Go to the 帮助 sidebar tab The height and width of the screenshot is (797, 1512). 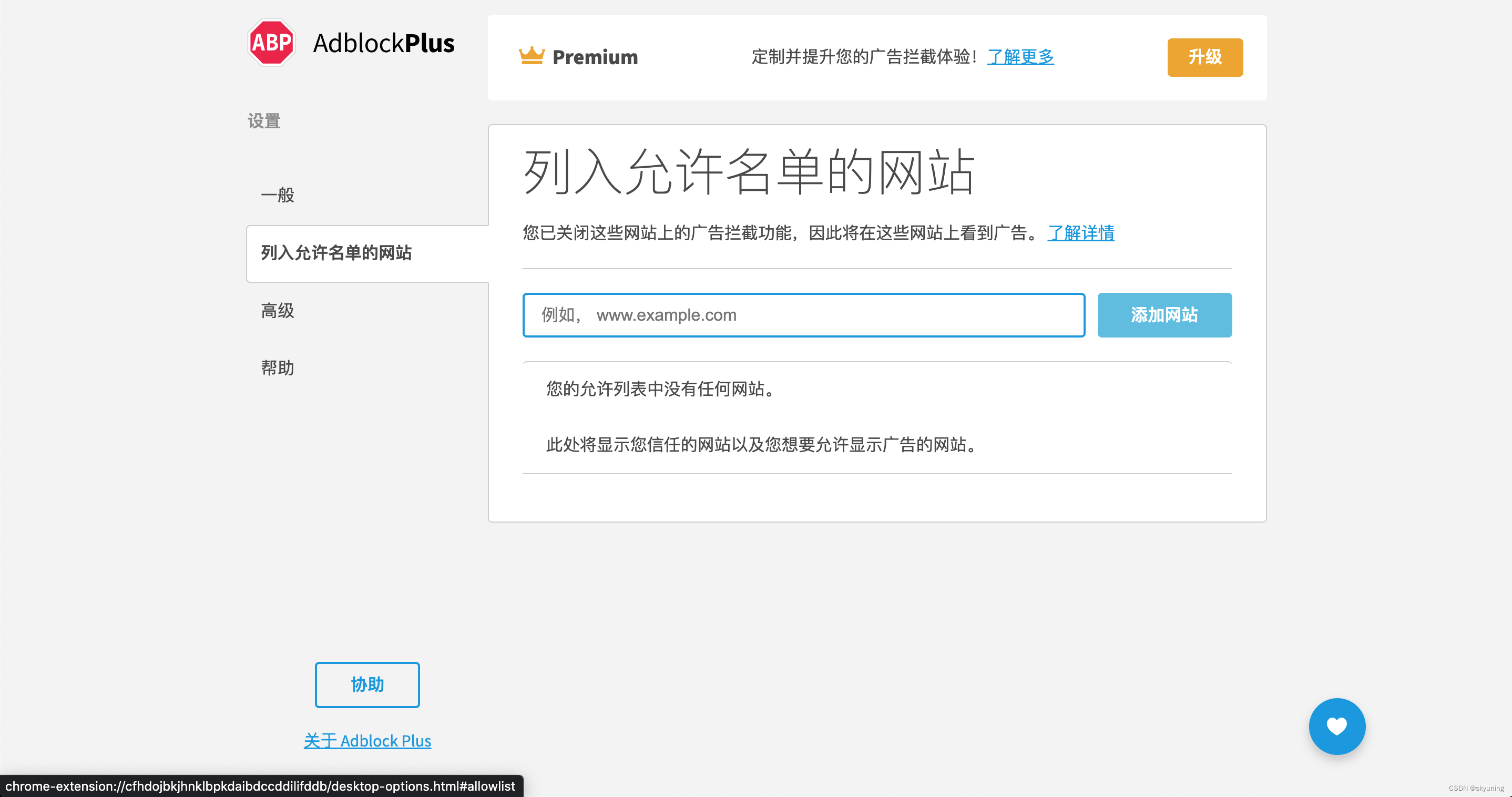pyautogui.click(x=278, y=368)
